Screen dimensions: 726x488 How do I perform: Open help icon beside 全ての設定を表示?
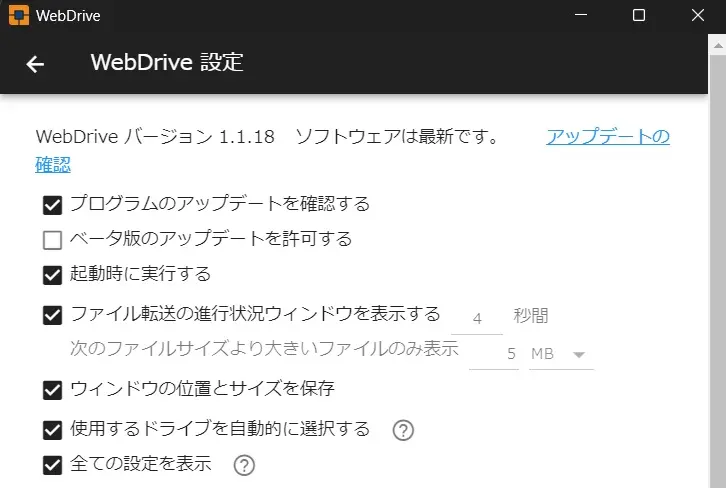click(244, 465)
